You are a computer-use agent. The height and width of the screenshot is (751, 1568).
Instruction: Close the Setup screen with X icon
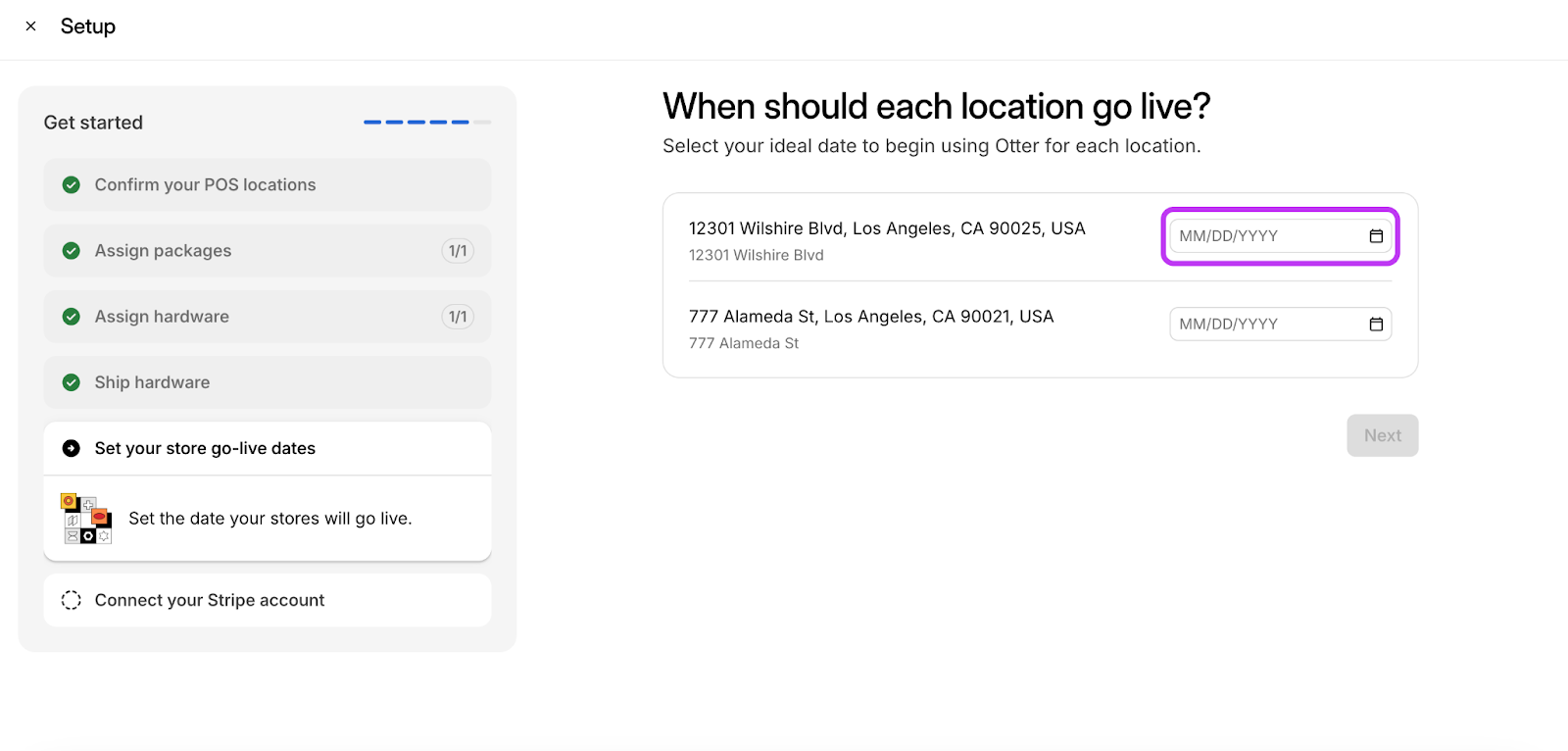point(30,26)
